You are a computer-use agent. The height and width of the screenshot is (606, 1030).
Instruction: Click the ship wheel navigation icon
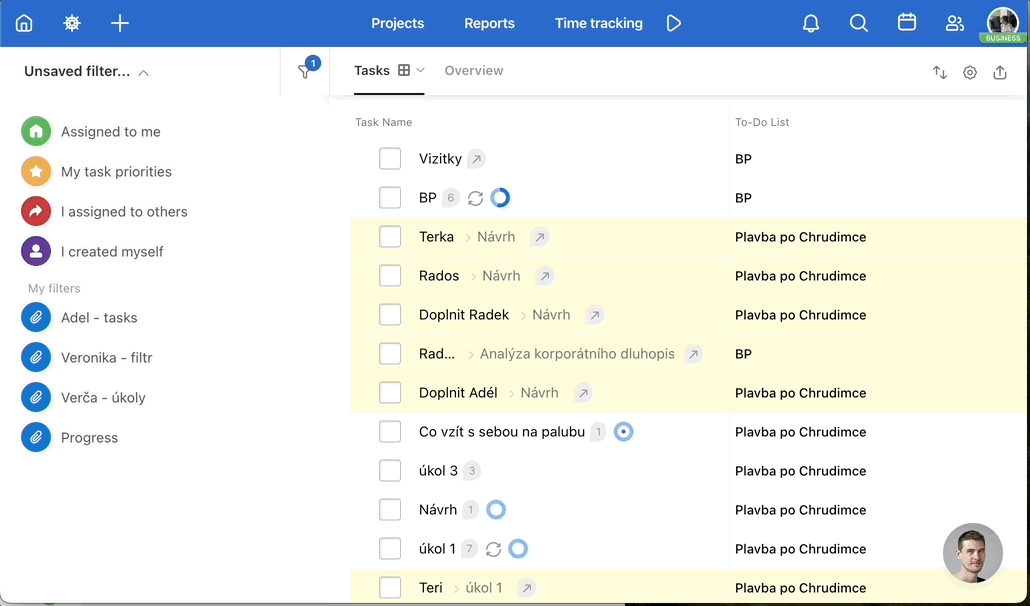point(72,24)
